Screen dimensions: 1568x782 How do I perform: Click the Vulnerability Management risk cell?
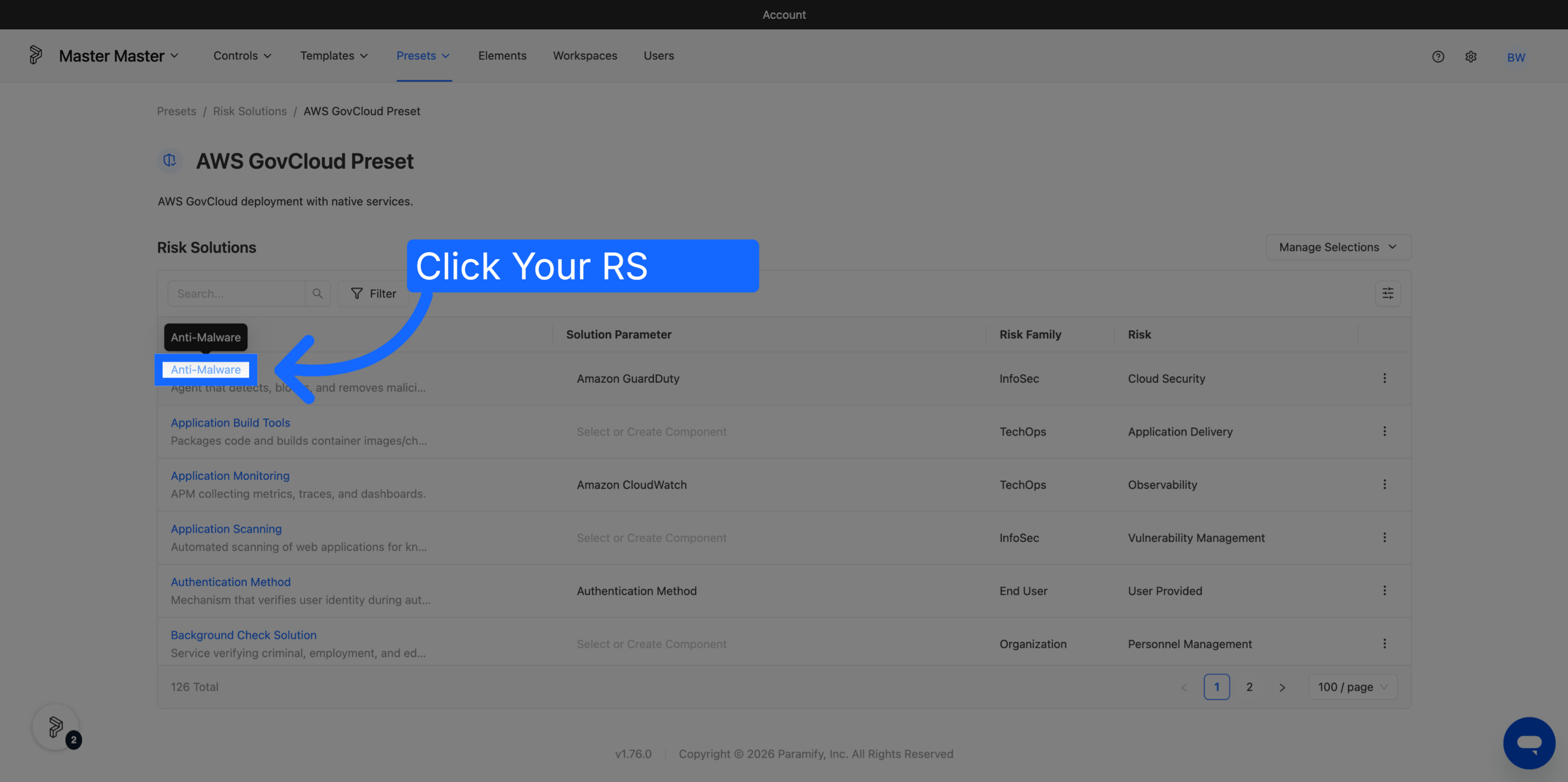tap(1196, 538)
